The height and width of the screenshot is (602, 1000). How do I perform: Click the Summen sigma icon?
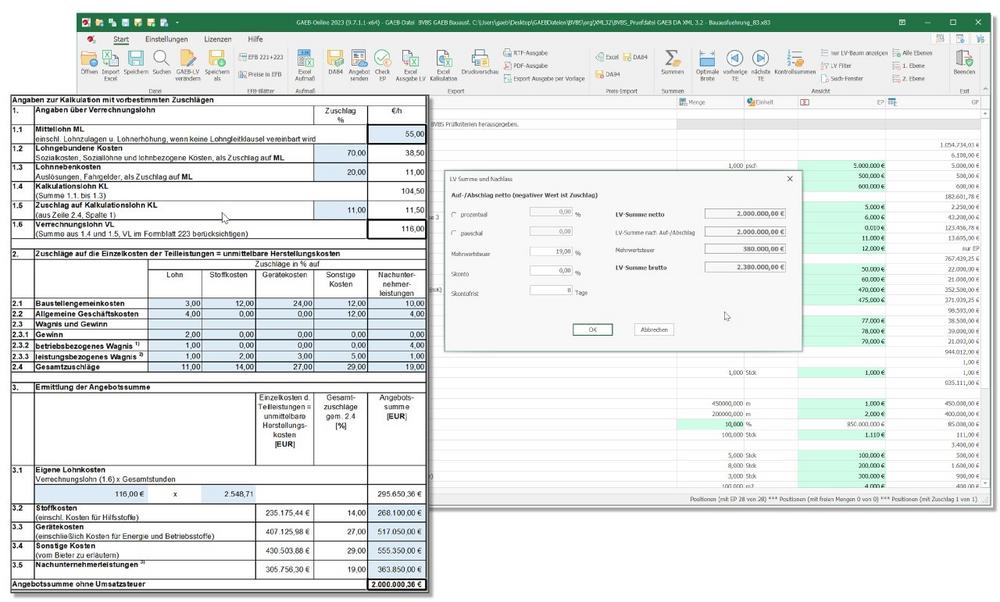[673, 59]
